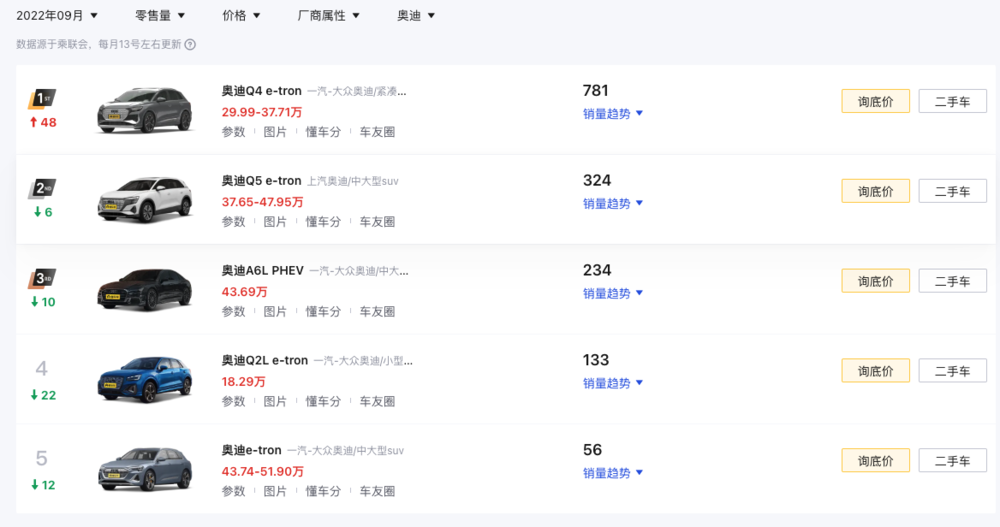Open 图片 for 奥迪Q4 e-tron
The image size is (1000, 527).
pyautogui.click(x=275, y=132)
